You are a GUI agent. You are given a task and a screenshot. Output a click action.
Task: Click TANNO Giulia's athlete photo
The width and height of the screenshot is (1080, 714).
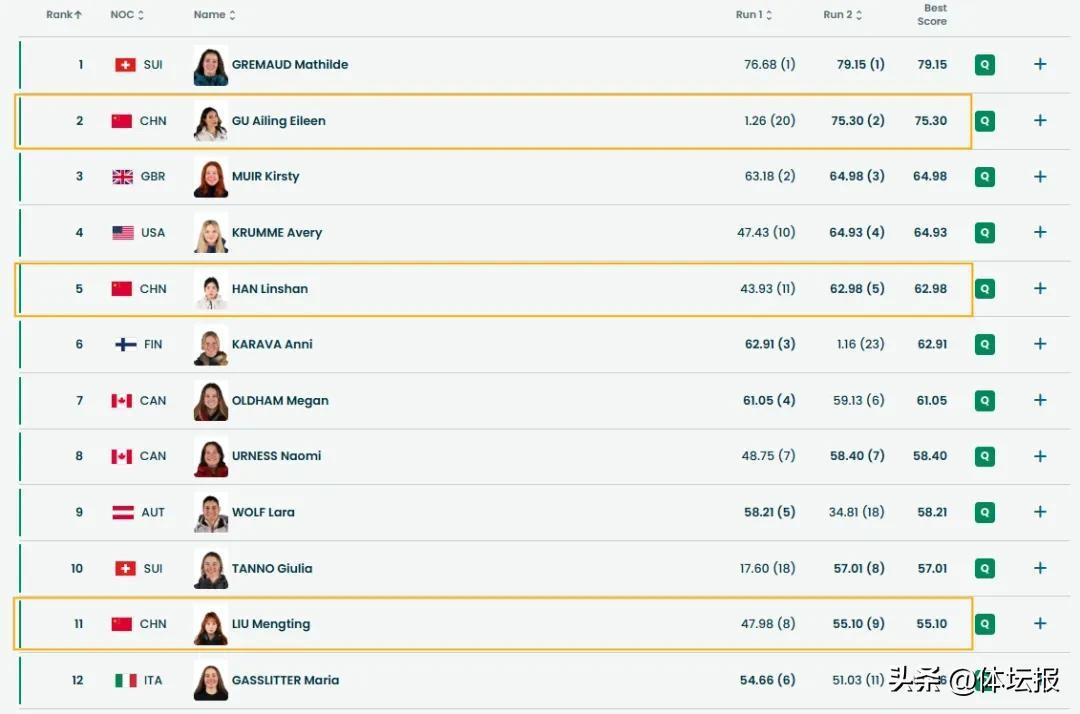pyautogui.click(x=211, y=569)
